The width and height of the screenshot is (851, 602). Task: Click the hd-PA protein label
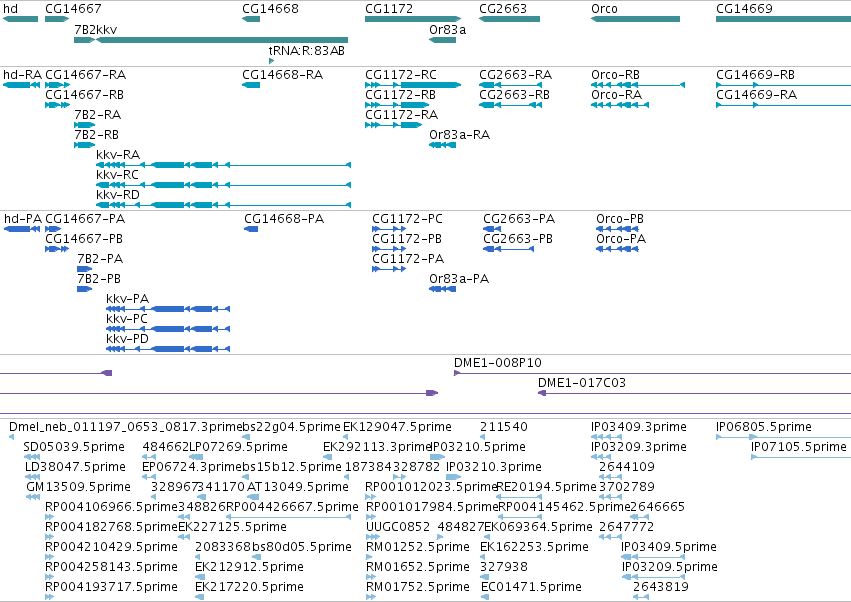[23, 219]
